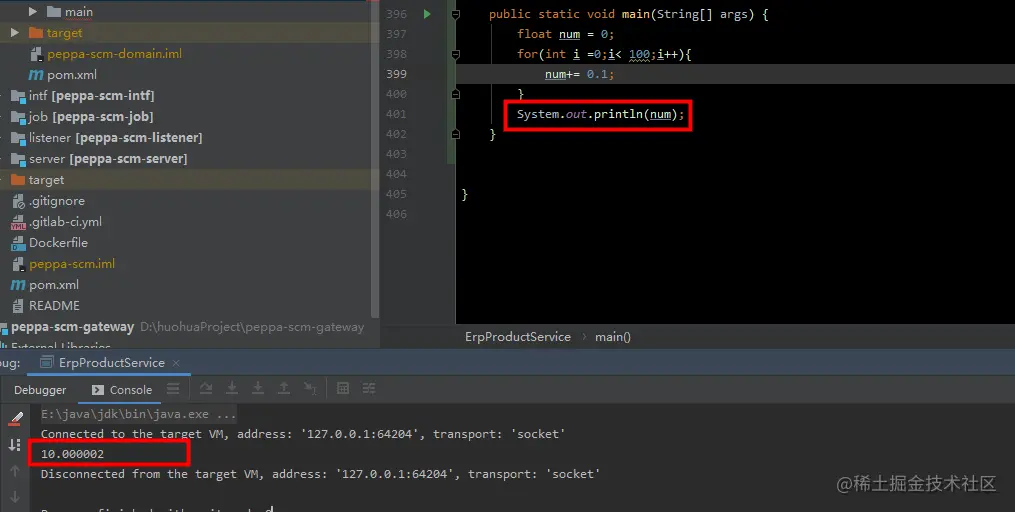
Task: Click the E:\java\jdk\bin\java.exe command line
Action: pos(139,414)
